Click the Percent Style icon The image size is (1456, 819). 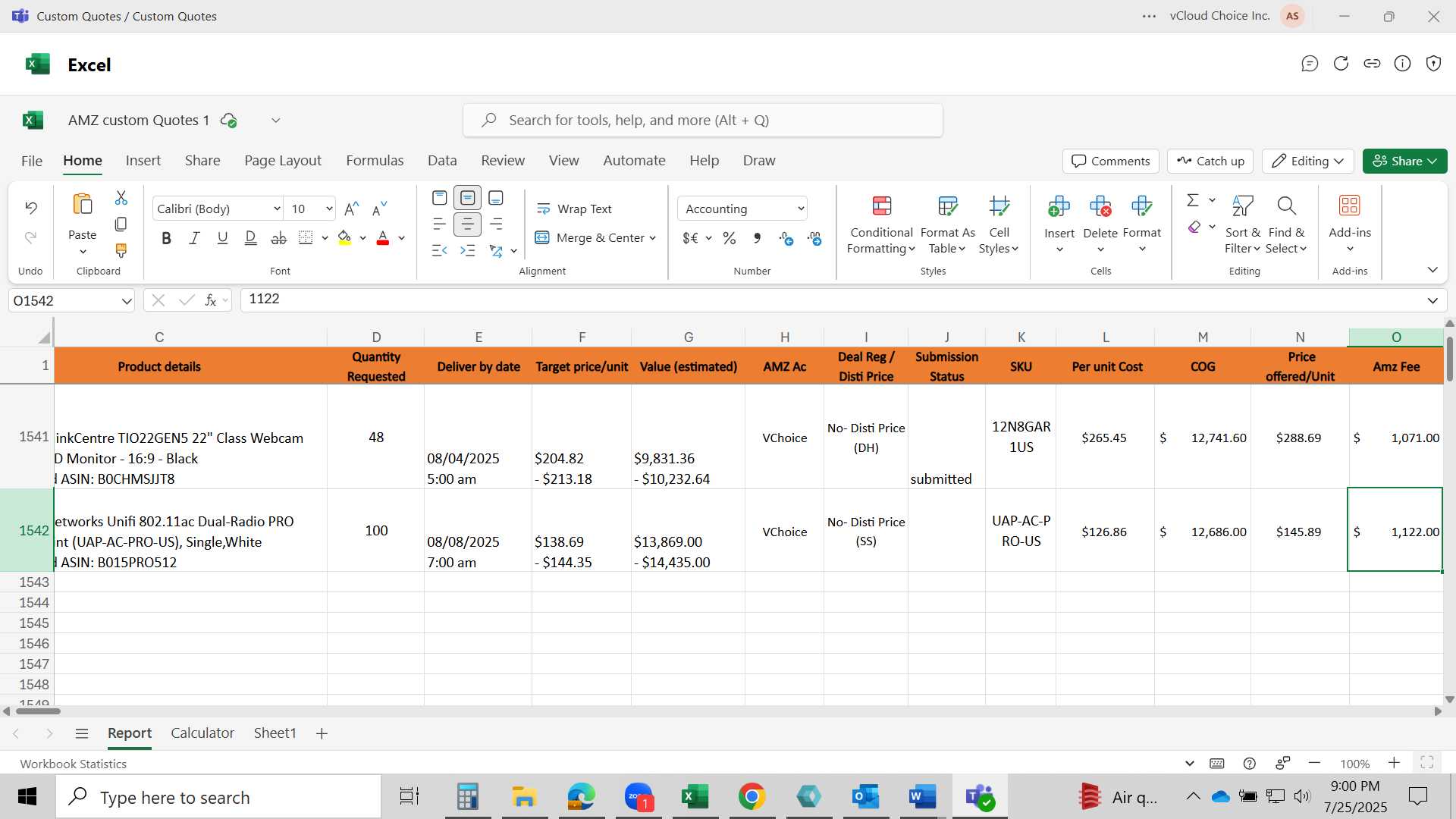coord(730,238)
